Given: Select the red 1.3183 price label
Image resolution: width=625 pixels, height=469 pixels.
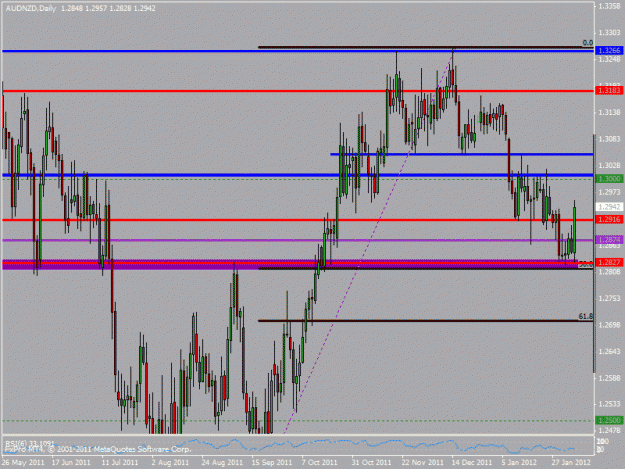Looking at the screenshot, I should point(609,90).
